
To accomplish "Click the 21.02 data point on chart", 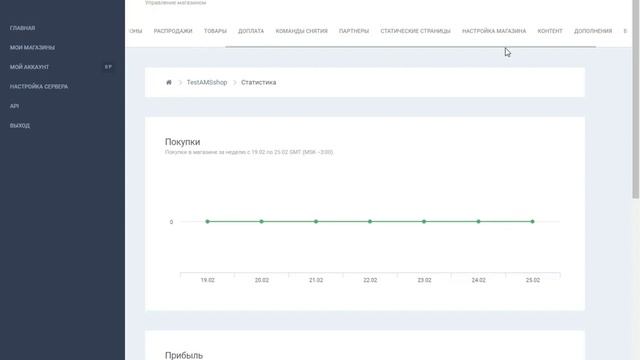I will coord(316,222).
